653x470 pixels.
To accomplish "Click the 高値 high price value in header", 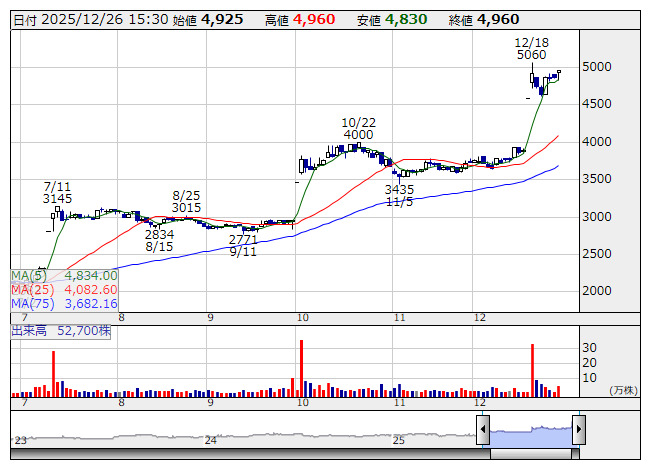I will tap(314, 19).
